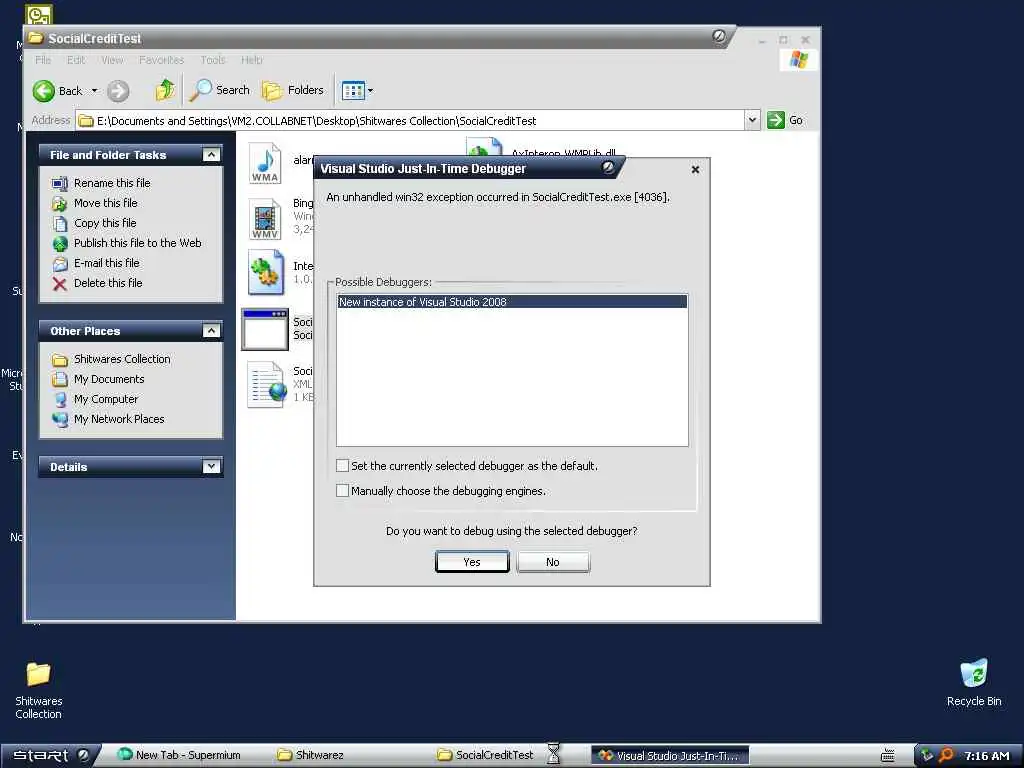Click Rename this file
Image resolution: width=1024 pixels, height=768 pixels.
point(112,183)
